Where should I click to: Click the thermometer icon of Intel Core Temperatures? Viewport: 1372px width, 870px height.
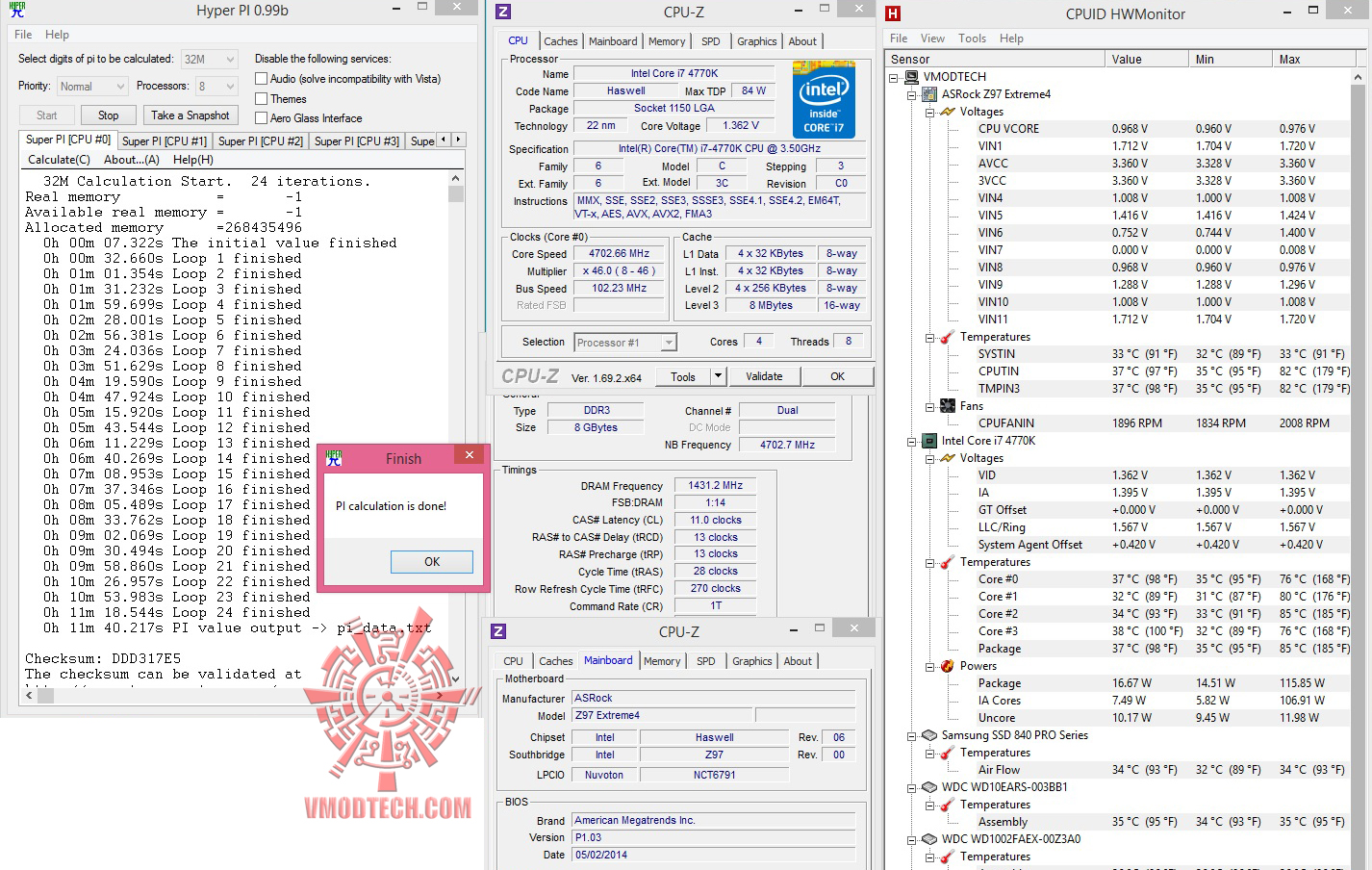(x=948, y=562)
